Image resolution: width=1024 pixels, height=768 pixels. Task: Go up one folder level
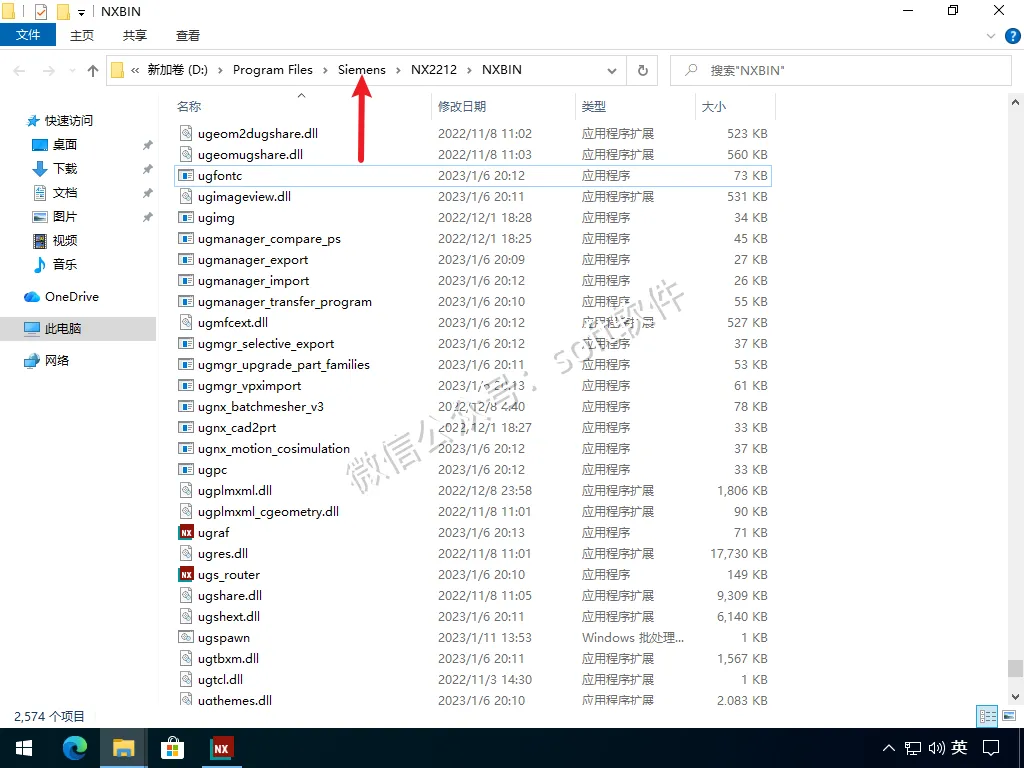93,71
